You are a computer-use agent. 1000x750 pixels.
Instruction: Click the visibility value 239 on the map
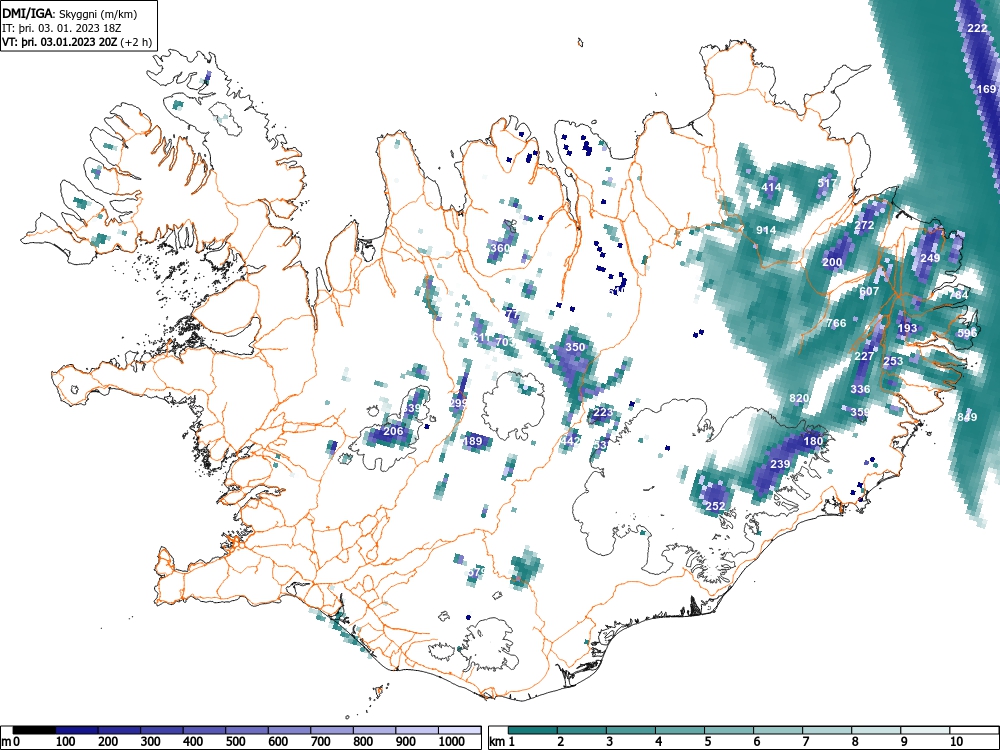(x=780, y=464)
